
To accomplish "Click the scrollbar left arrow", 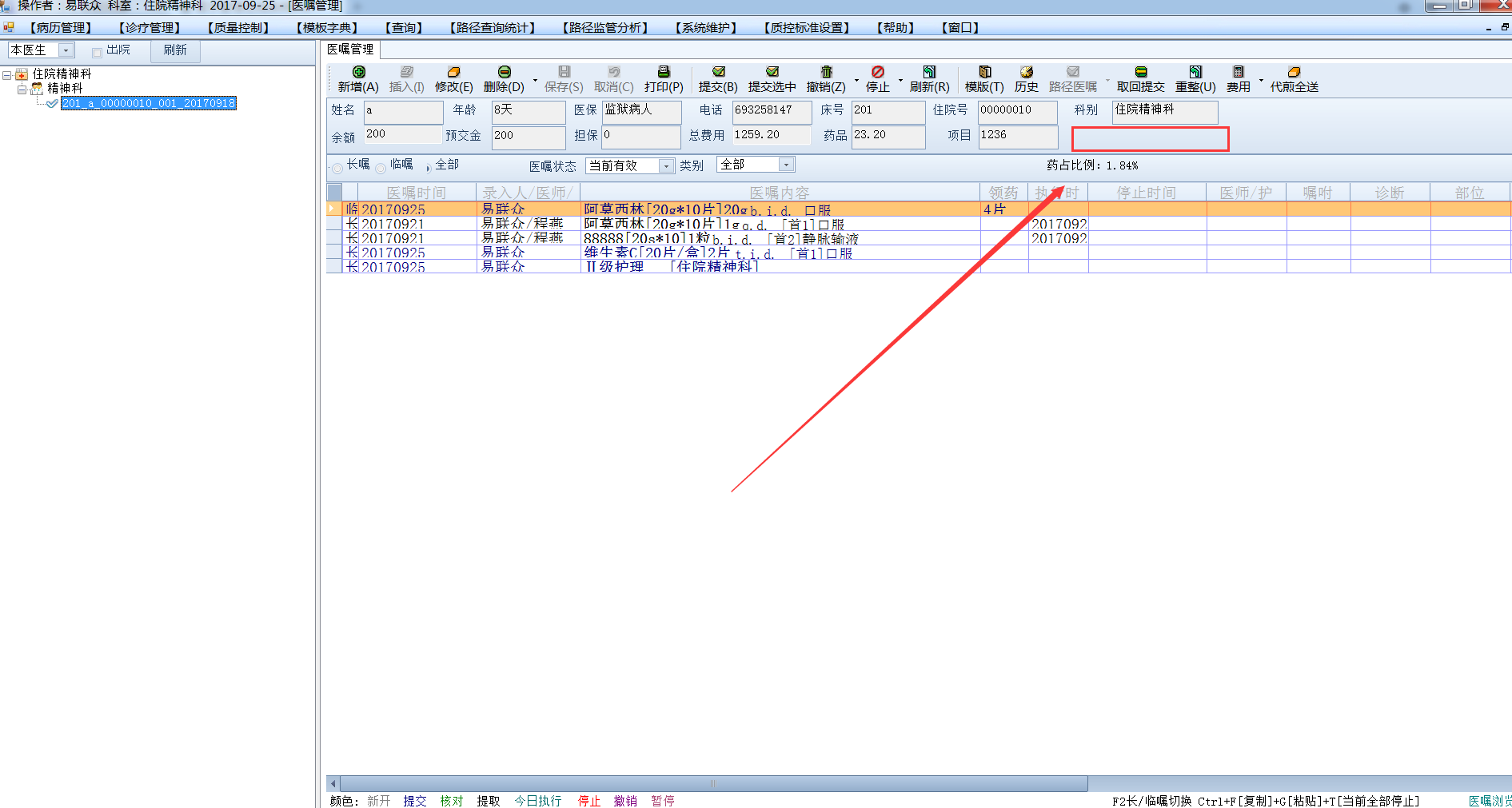I will [333, 783].
